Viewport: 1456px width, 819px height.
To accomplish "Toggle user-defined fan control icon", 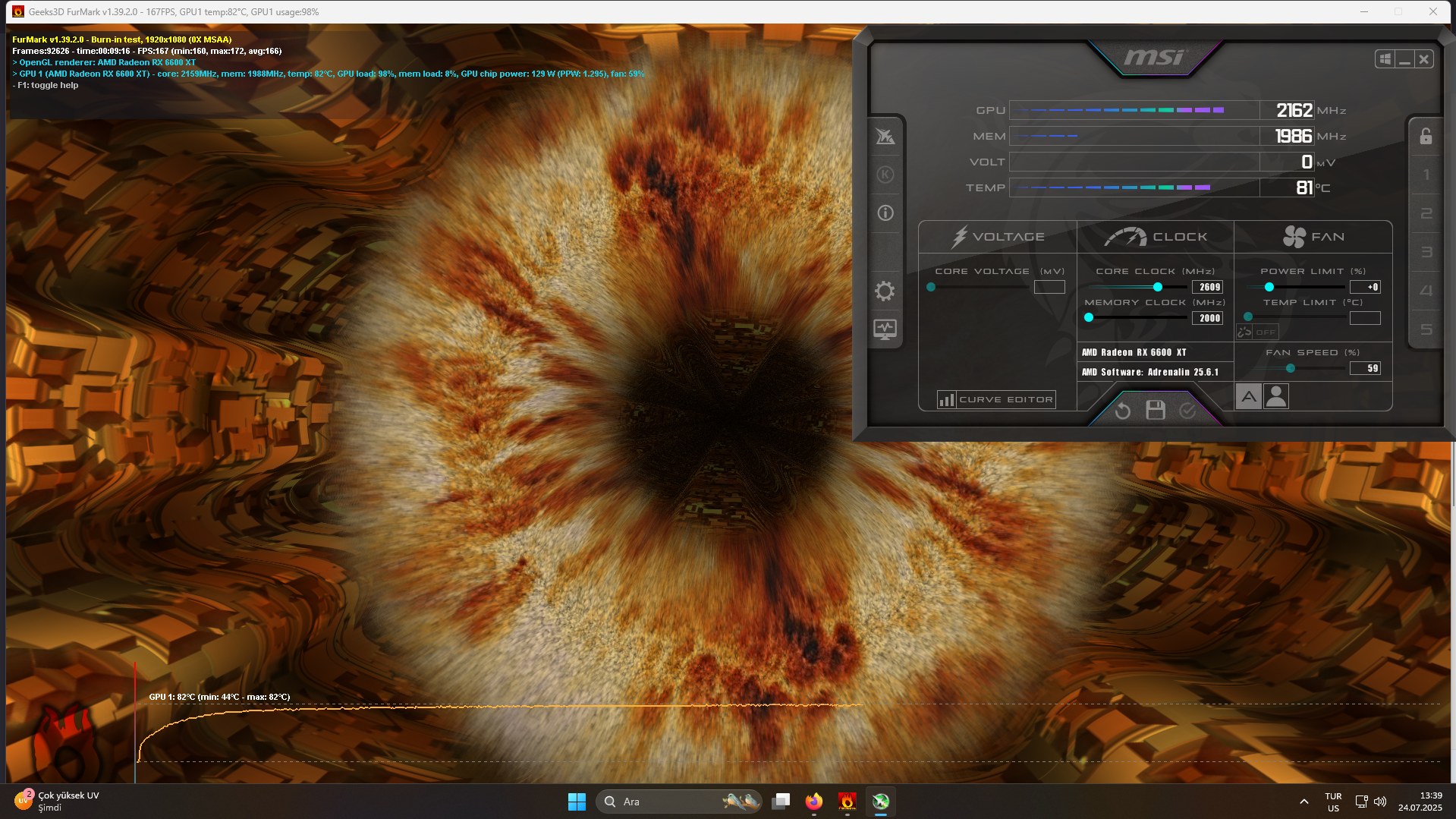I will point(1276,396).
